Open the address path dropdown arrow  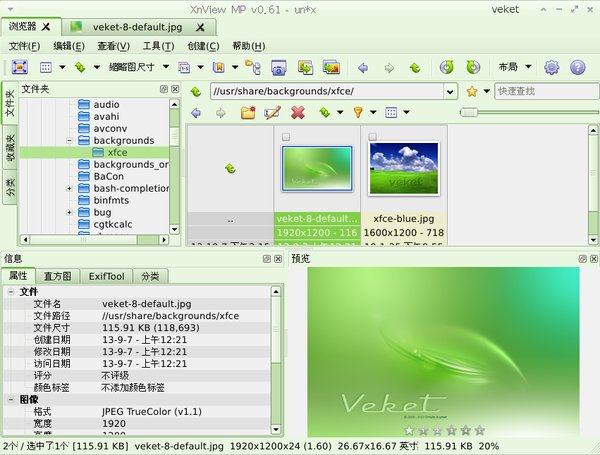[450, 91]
